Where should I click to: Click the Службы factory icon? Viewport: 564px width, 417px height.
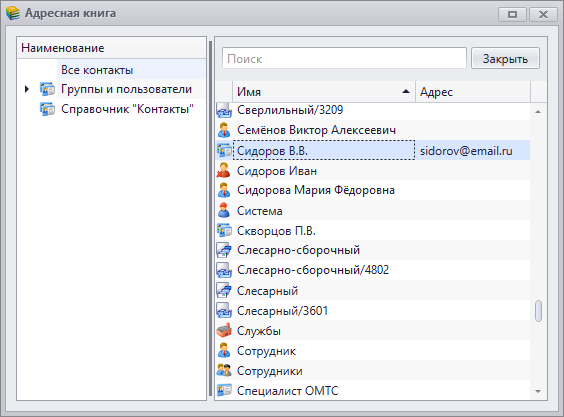pyautogui.click(x=224, y=331)
